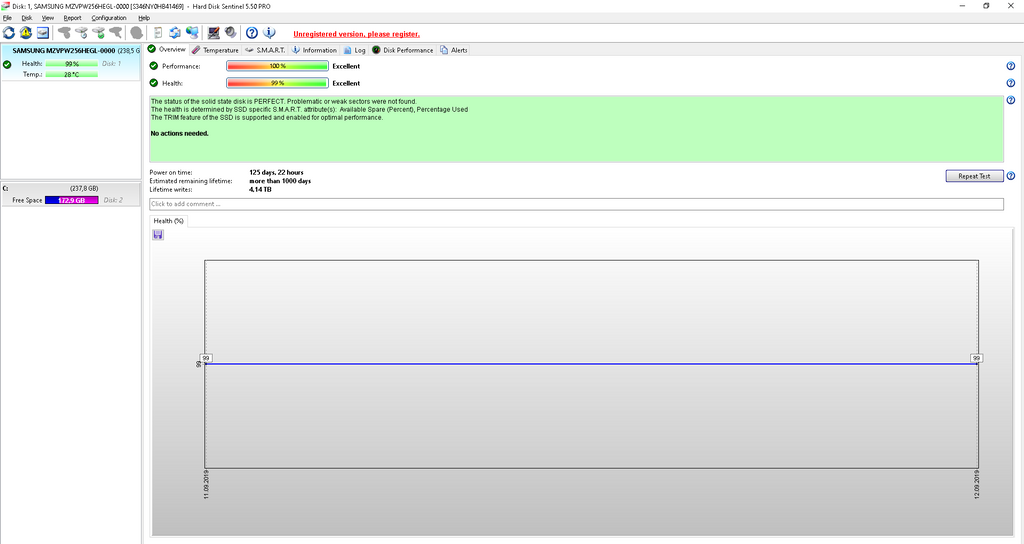Click the 28 °C temperature bar in sidebar
This screenshot has height=544, width=1024.
72,74
